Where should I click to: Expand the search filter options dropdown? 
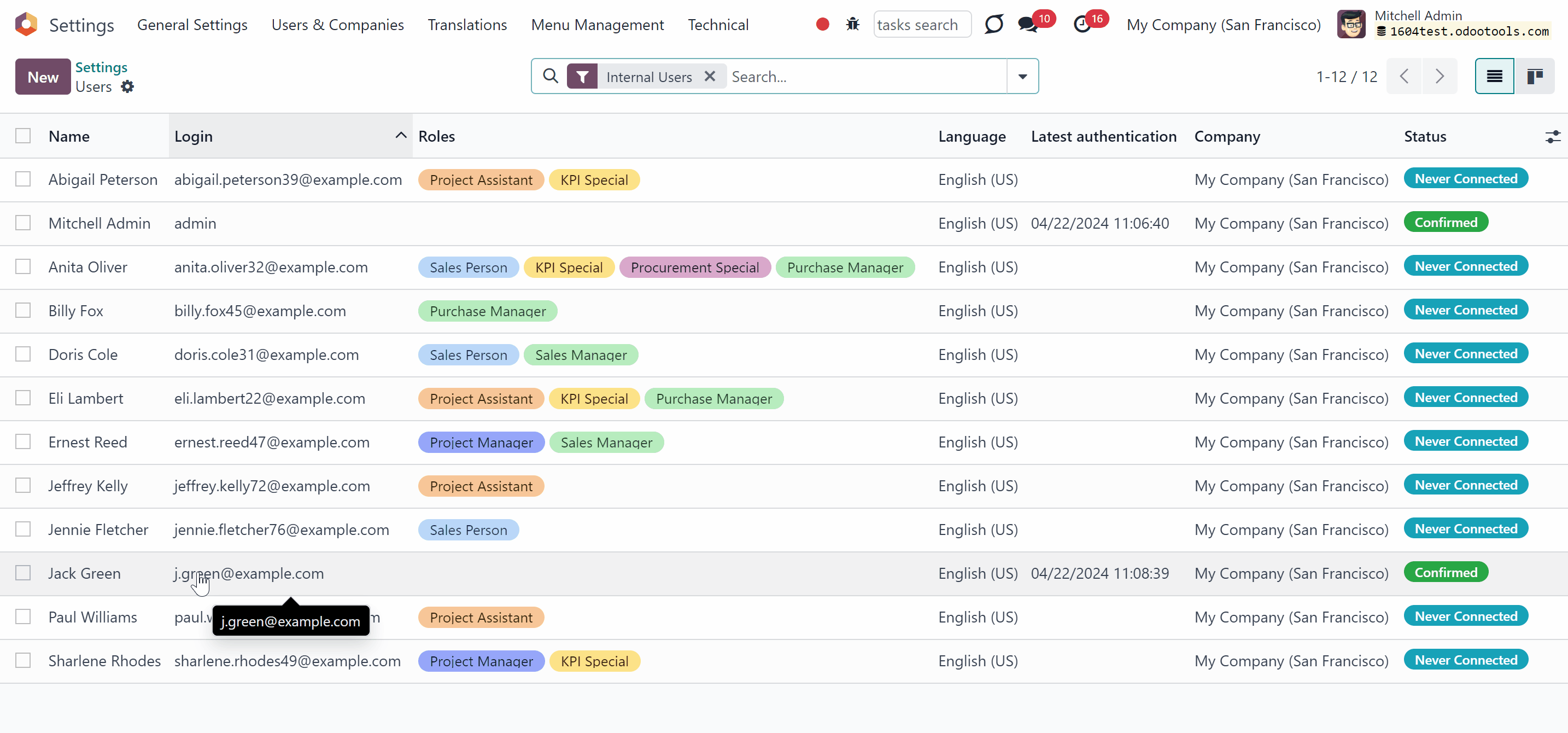(1022, 76)
